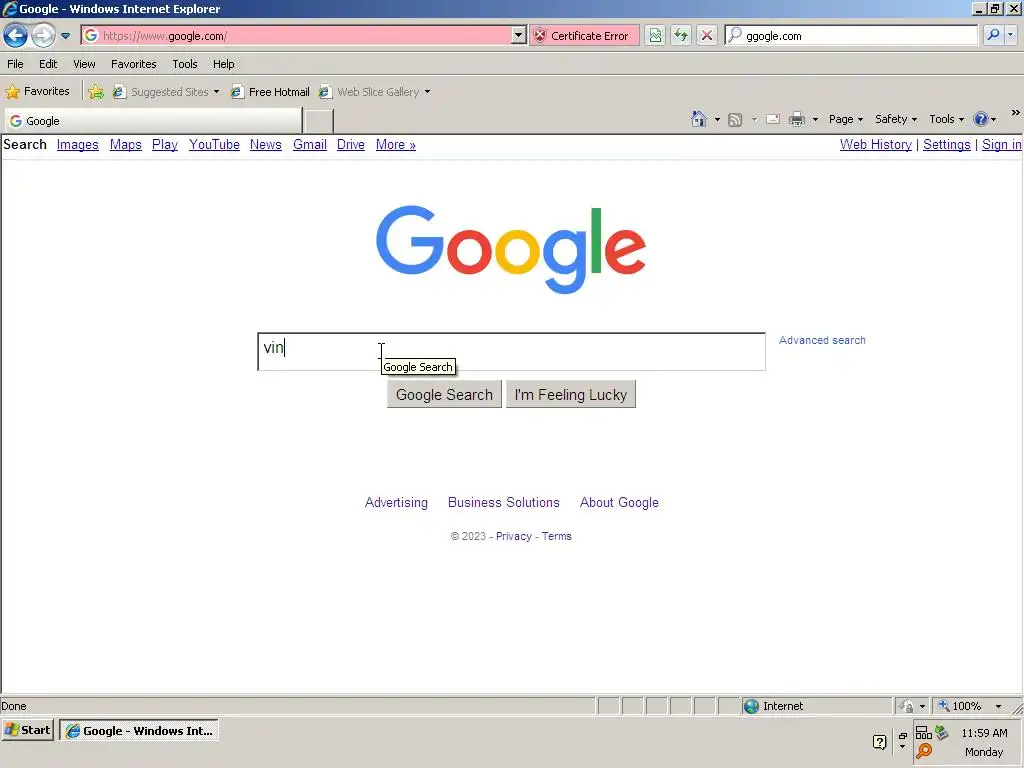Open the File menu
The height and width of the screenshot is (768, 1024).
pos(15,64)
